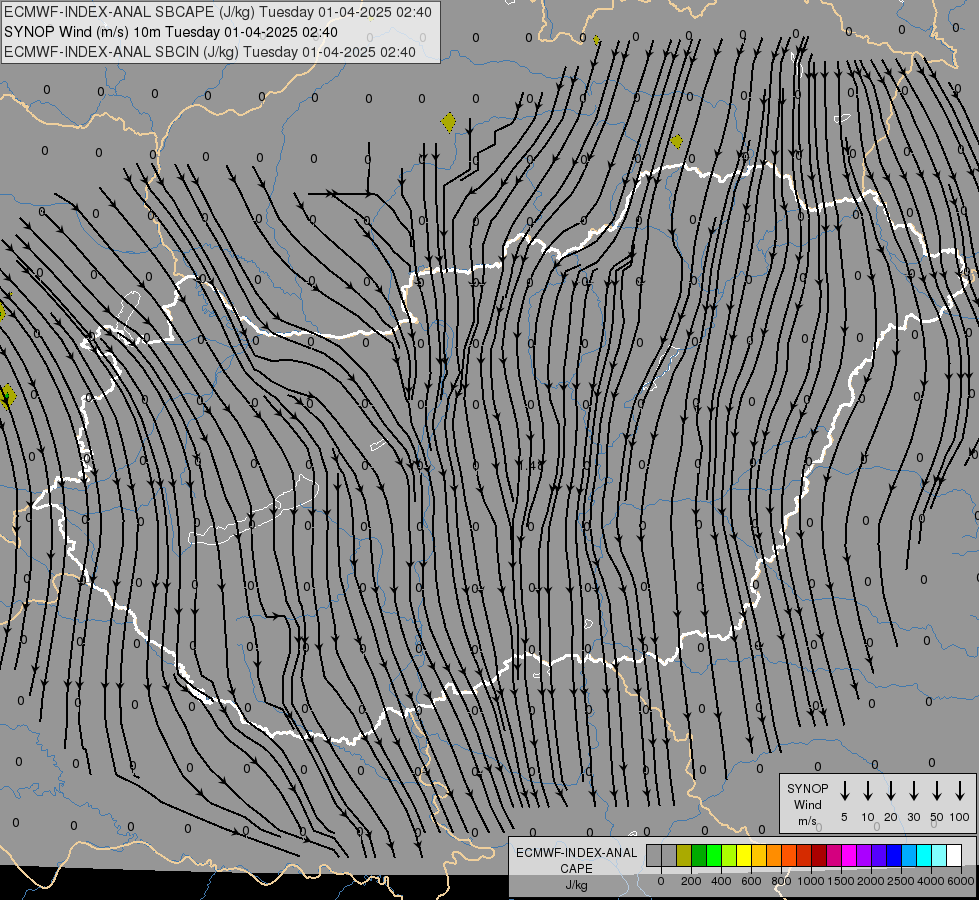The image size is (979, 900).
Task: Click the '5' speed label in the wind legend
Action: click(x=844, y=817)
